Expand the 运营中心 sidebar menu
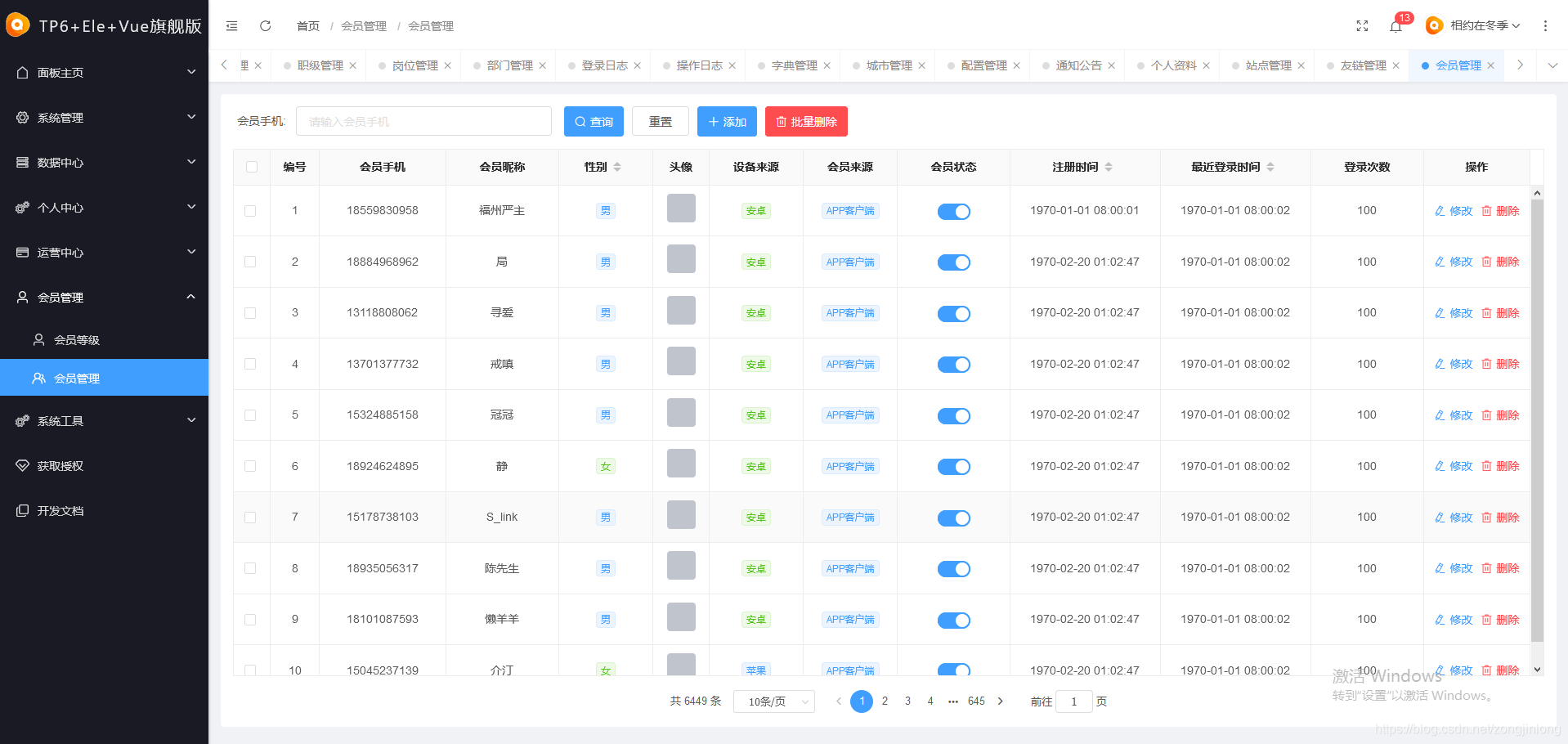The height and width of the screenshot is (744, 1568). pyautogui.click(x=105, y=253)
